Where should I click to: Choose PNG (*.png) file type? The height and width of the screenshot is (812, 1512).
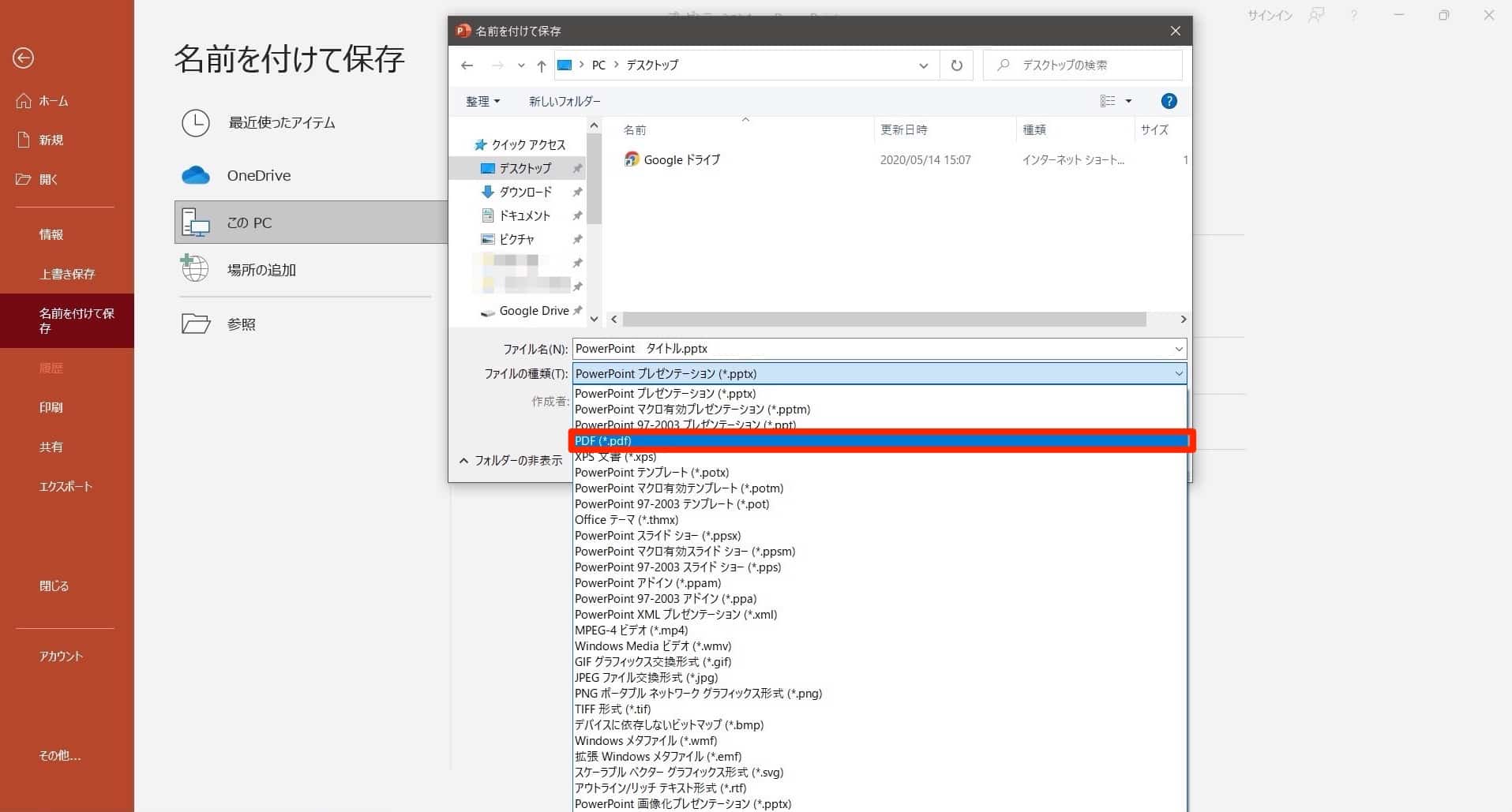pyautogui.click(x=880, y=694)
